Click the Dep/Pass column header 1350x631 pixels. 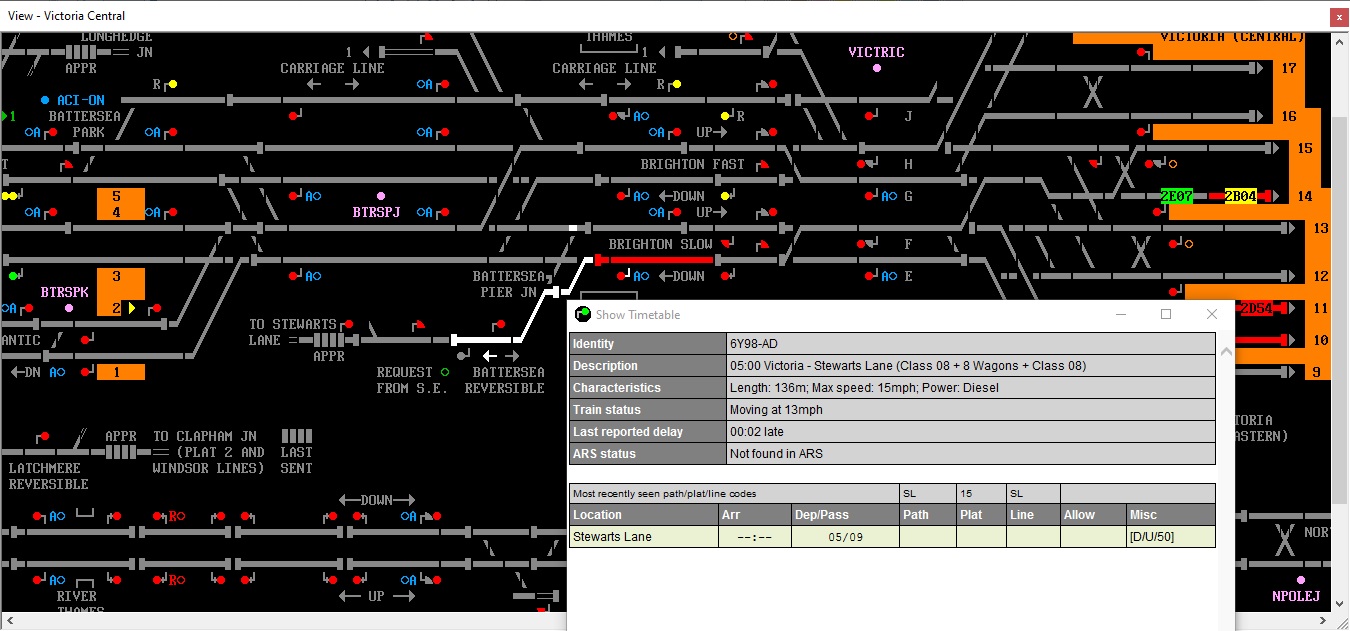click(x=845, y=515)
